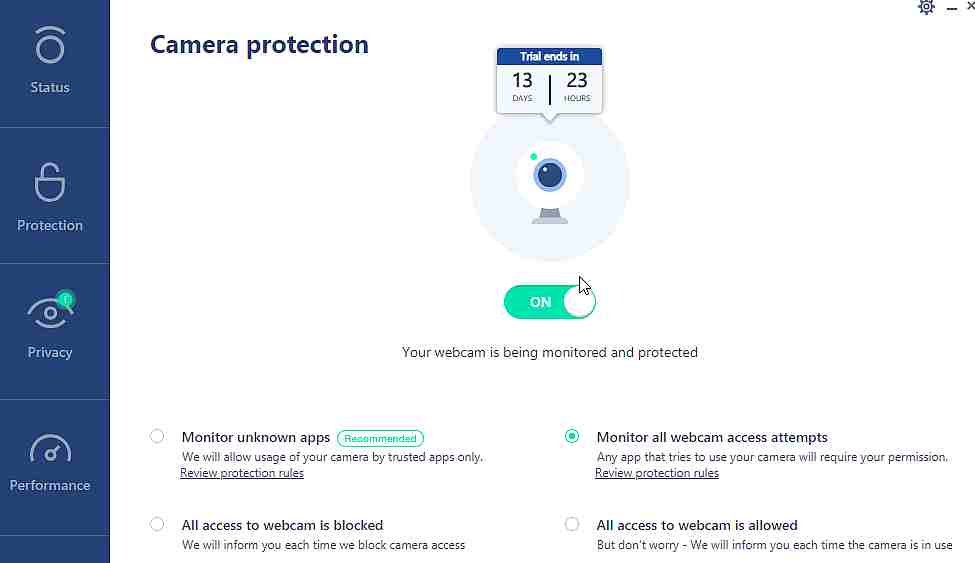
Task: Open the Privacy eye icon
Action: click(x=50, y=311)
